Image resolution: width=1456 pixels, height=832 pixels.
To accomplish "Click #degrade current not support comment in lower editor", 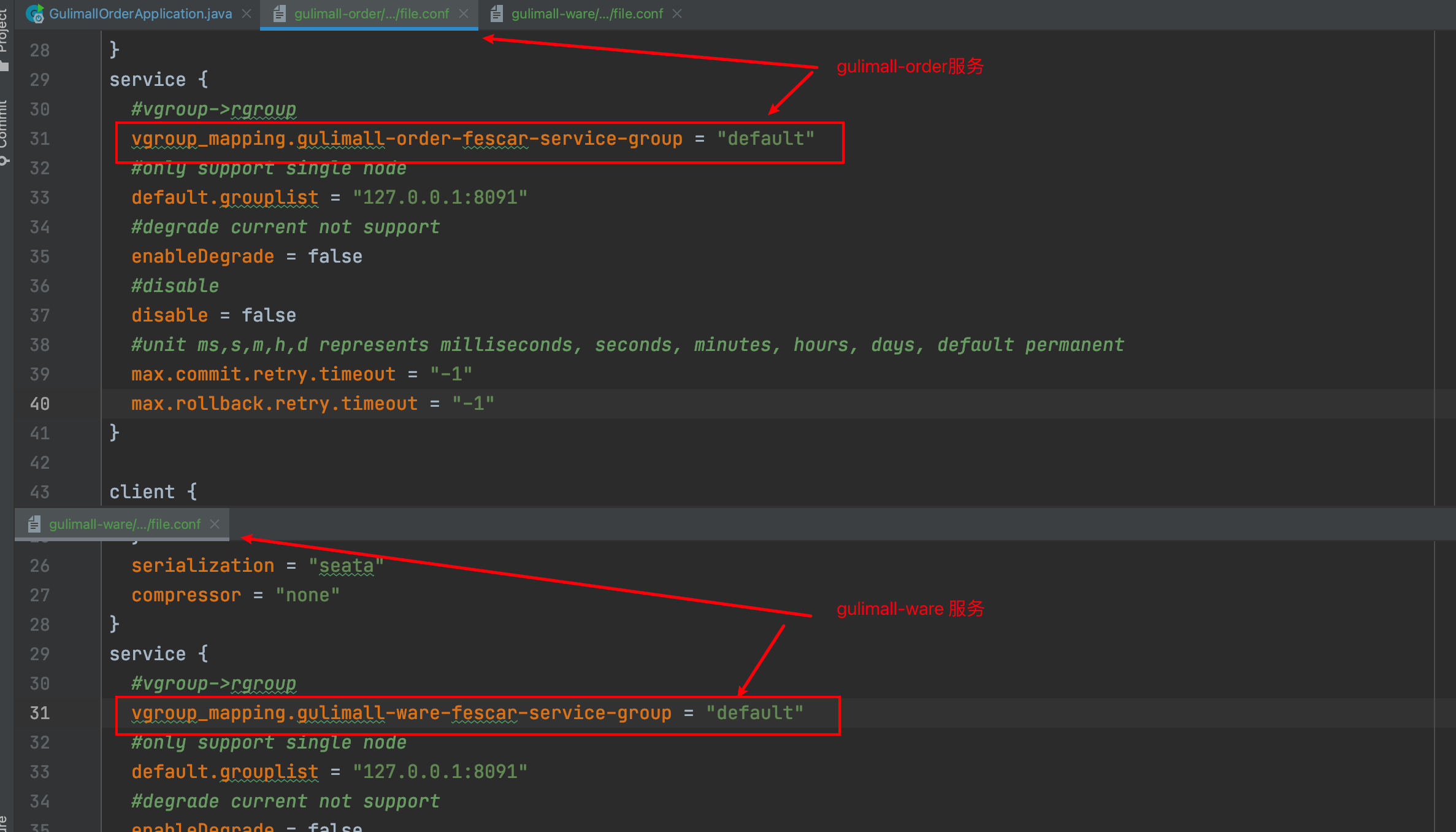I will tap(286, 801).
